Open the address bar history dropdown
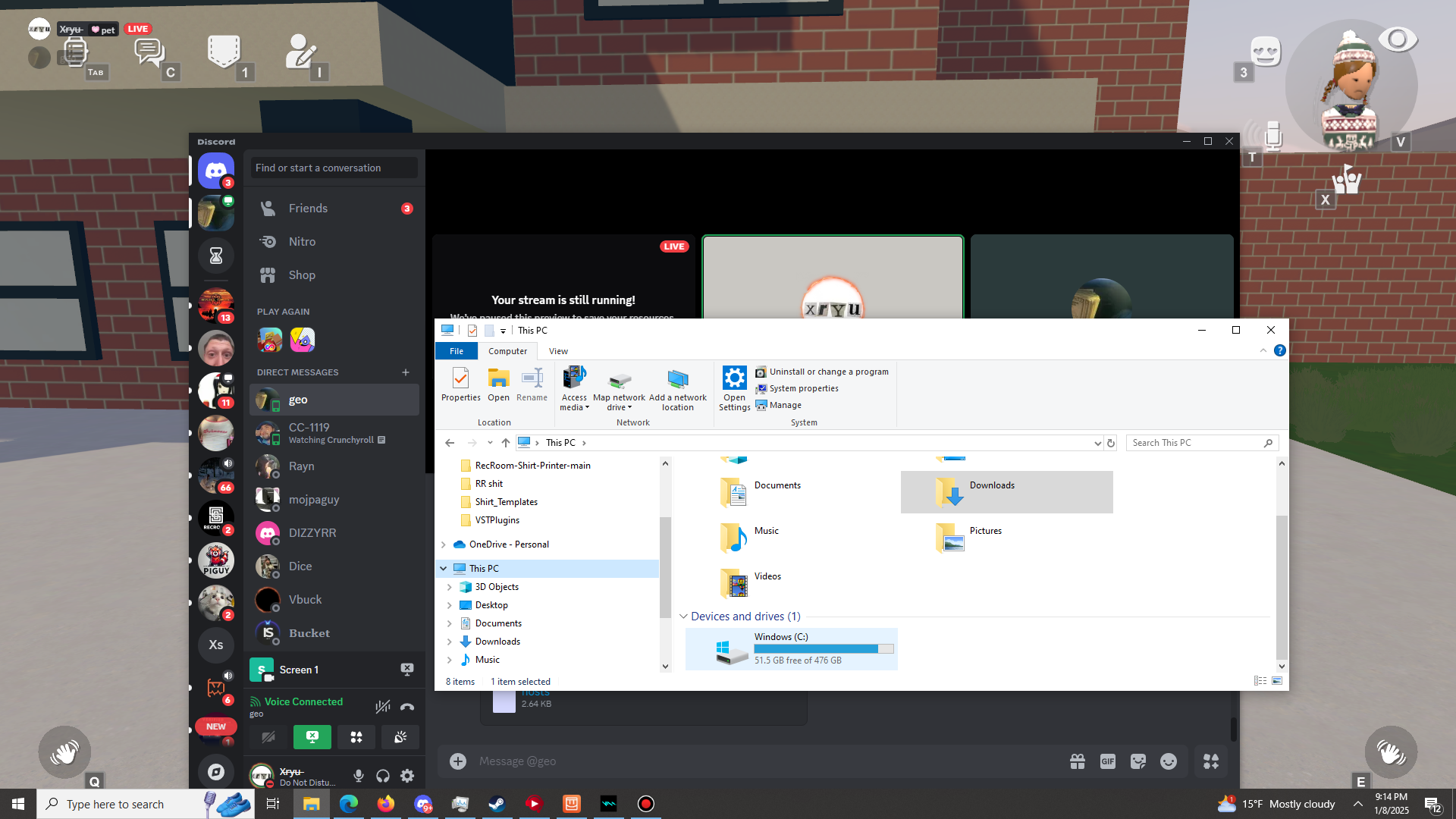This screenshot has height=819, width=1456. click(x=1097, y=443)
